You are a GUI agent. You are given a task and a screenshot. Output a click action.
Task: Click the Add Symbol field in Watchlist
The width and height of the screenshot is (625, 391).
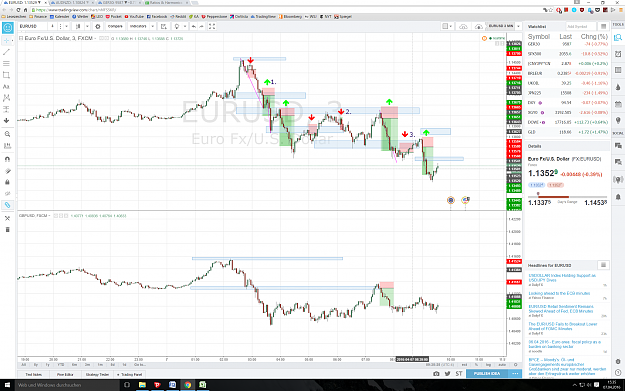pyautogui.click(x=581, y=26)
